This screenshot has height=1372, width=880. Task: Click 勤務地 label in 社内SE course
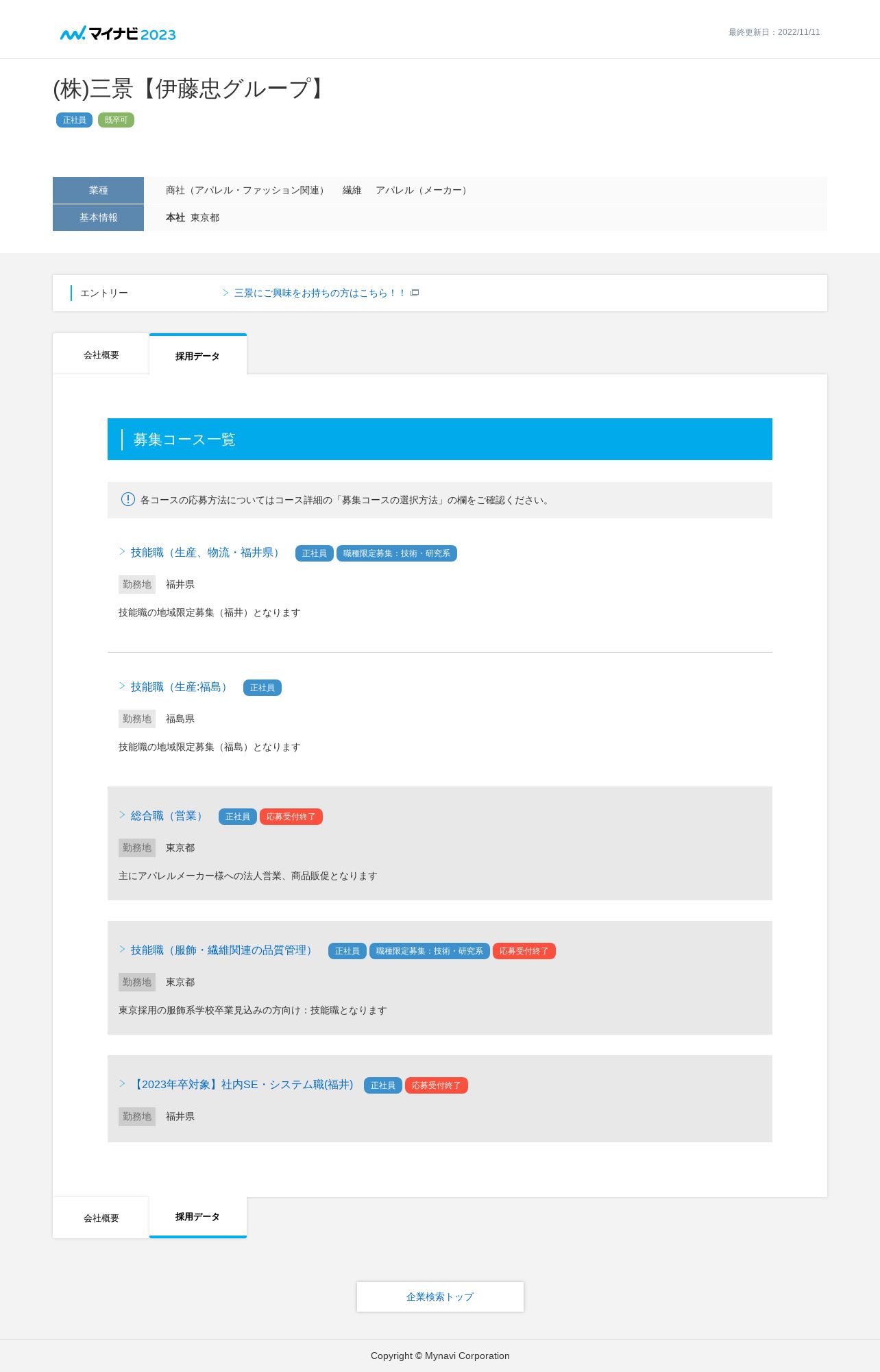tap(137, 1116)
